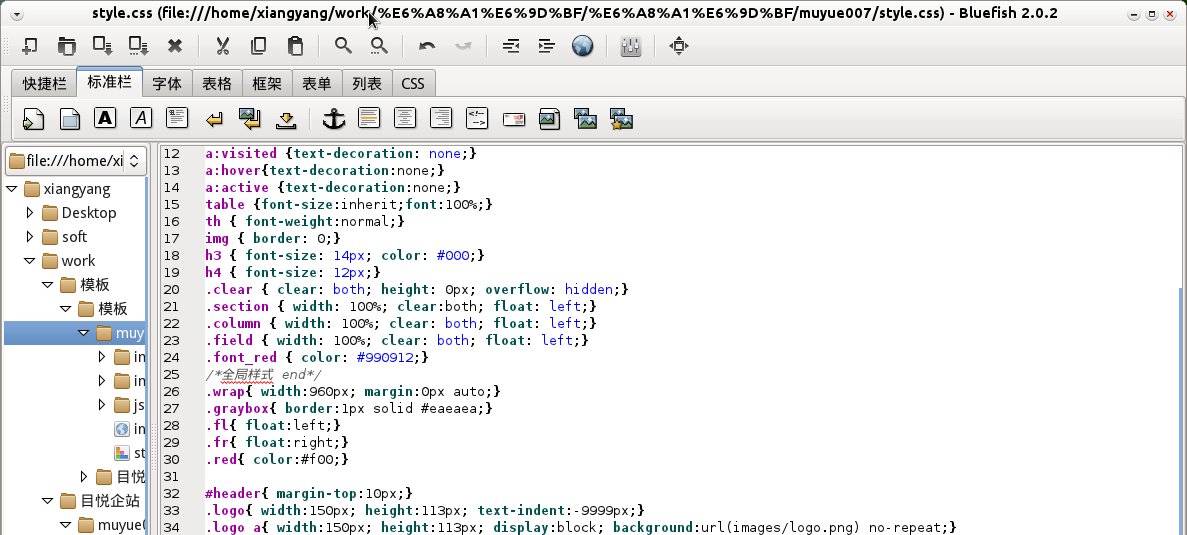Expand the js folder arrow
The image size is (1187, 535).
pos(102,405)
